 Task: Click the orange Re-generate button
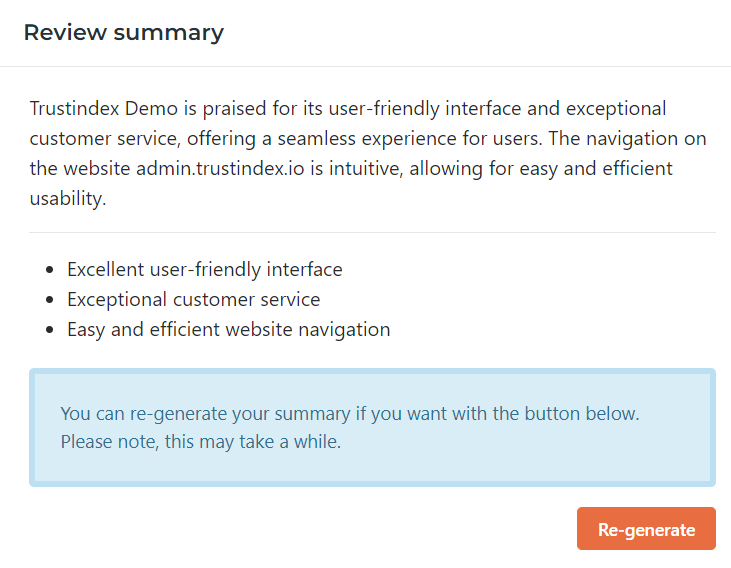pyautogui.click(x=646, y=529)
